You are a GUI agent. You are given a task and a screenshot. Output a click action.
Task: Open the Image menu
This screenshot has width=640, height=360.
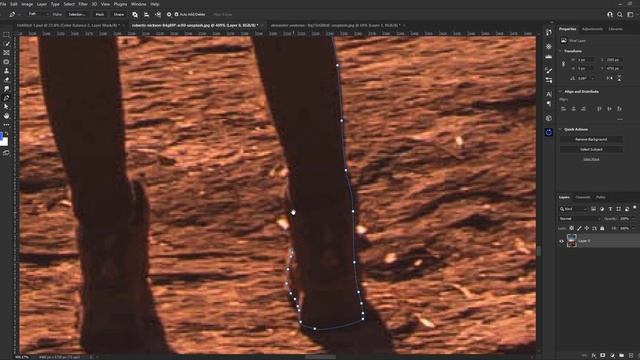[27, 4]
